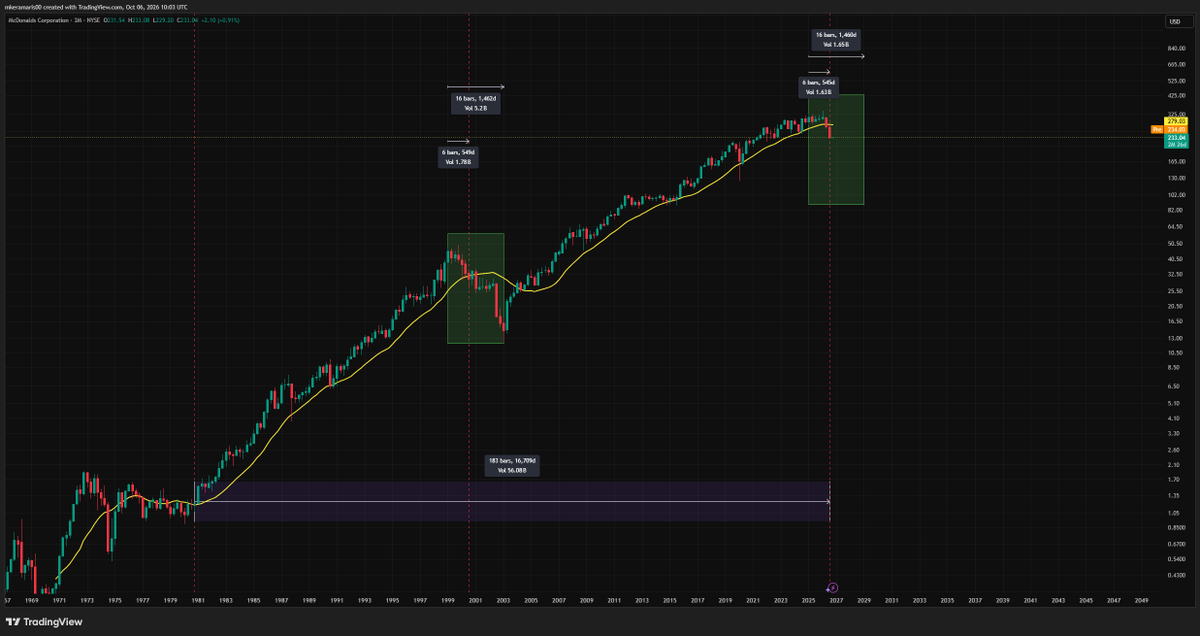The height and width of the screenshot is (636, 1200).
Task: Click the 82.00 price scale value
Action: coord(1174,210)
